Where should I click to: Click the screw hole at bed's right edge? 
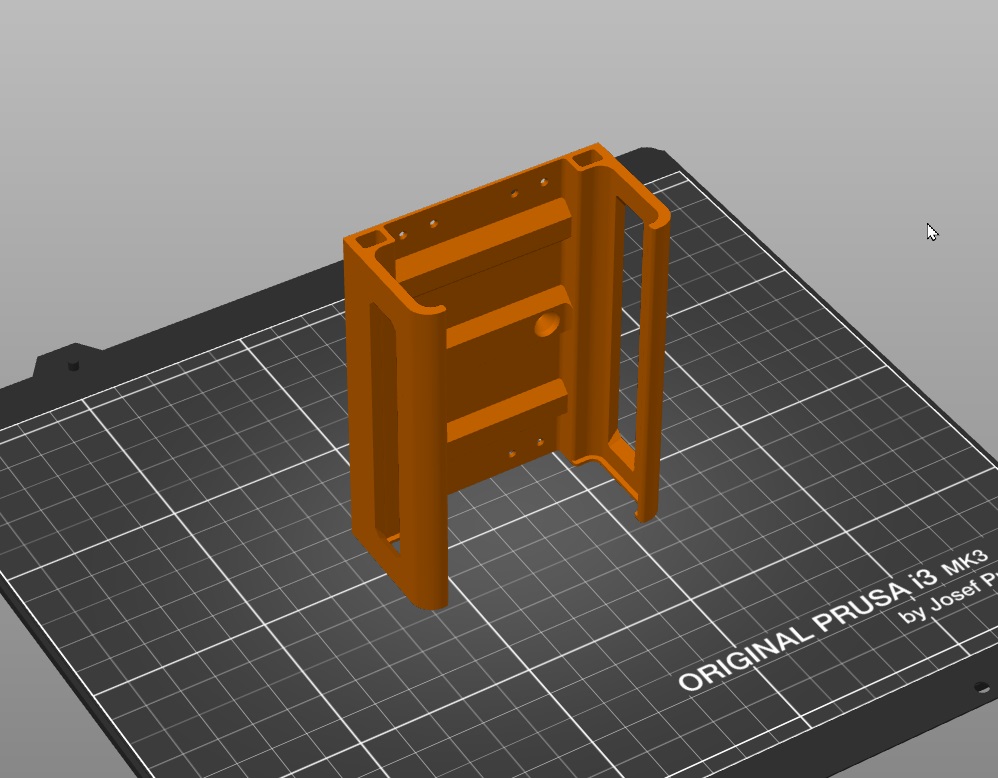(x=980, y=688)
